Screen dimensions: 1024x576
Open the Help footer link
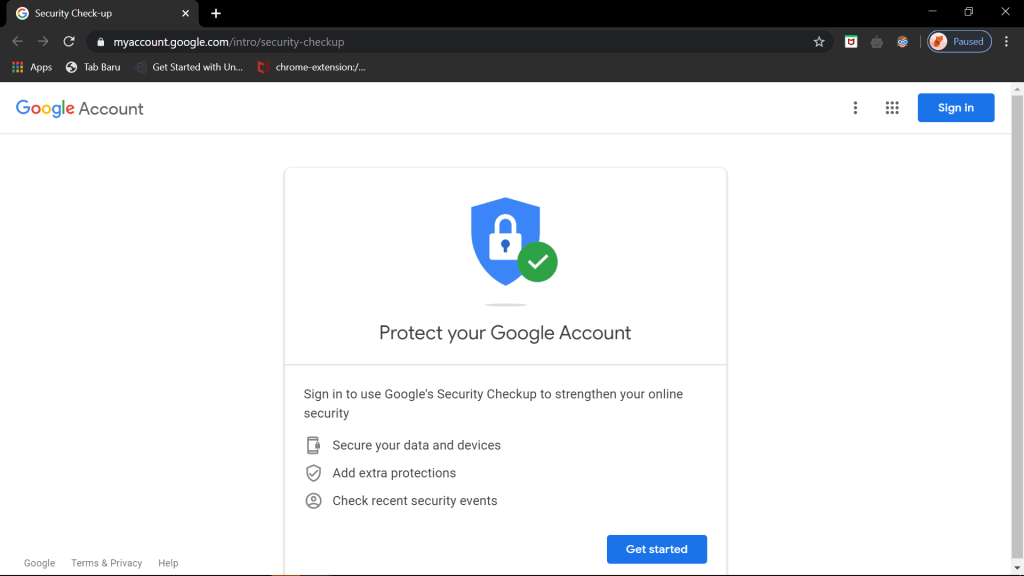coord(168,563)
